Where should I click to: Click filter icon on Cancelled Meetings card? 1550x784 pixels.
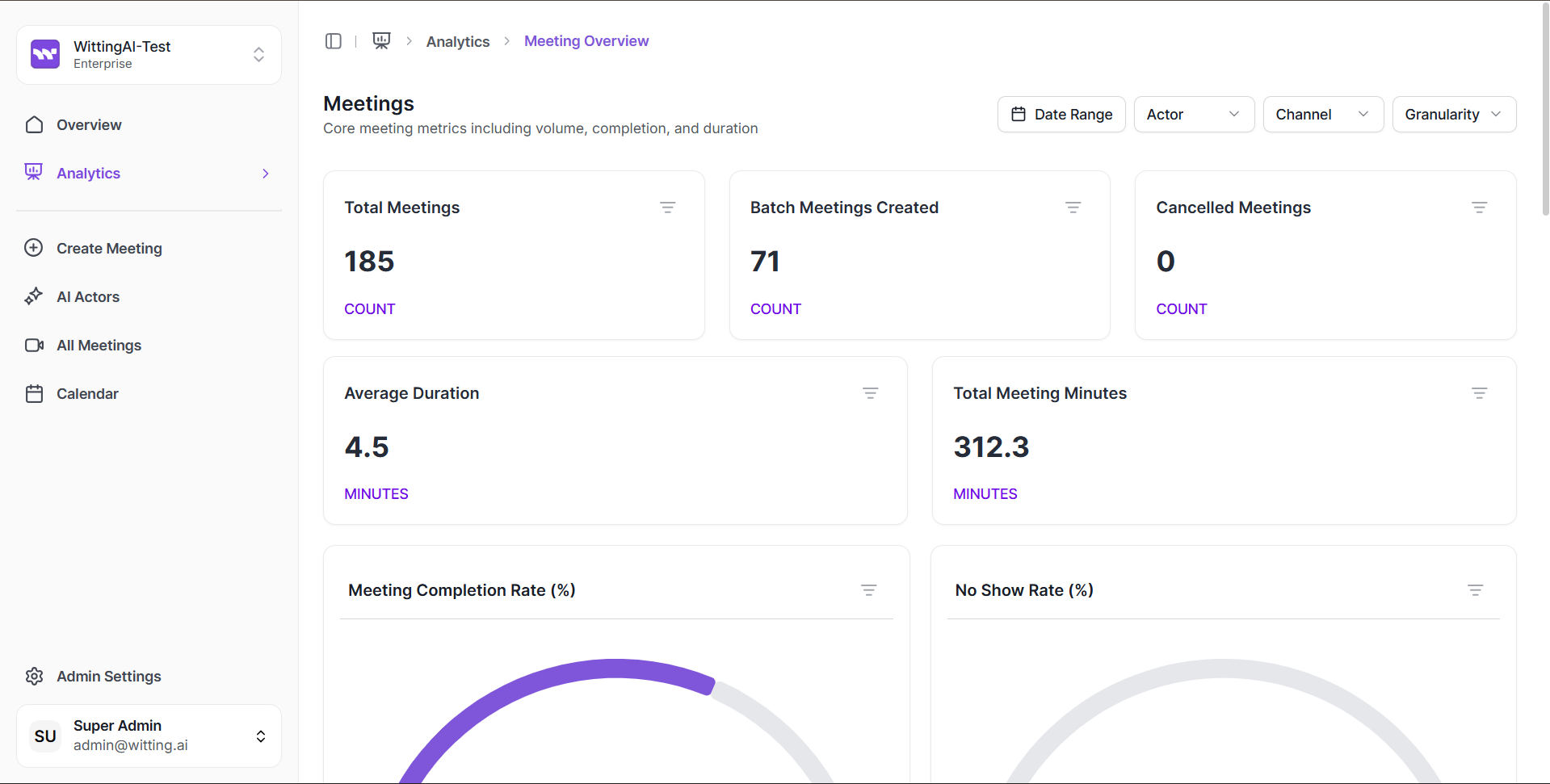click(1478, 208)
